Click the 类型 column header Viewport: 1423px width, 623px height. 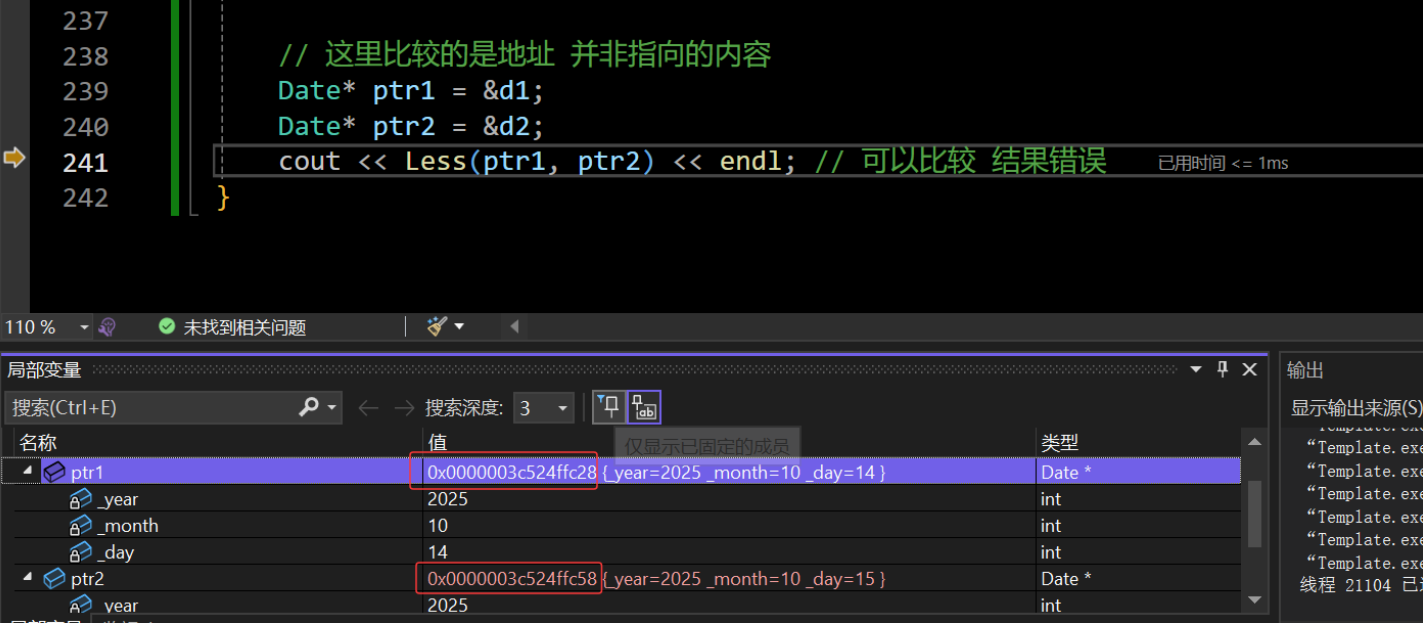pos(1060,442)
